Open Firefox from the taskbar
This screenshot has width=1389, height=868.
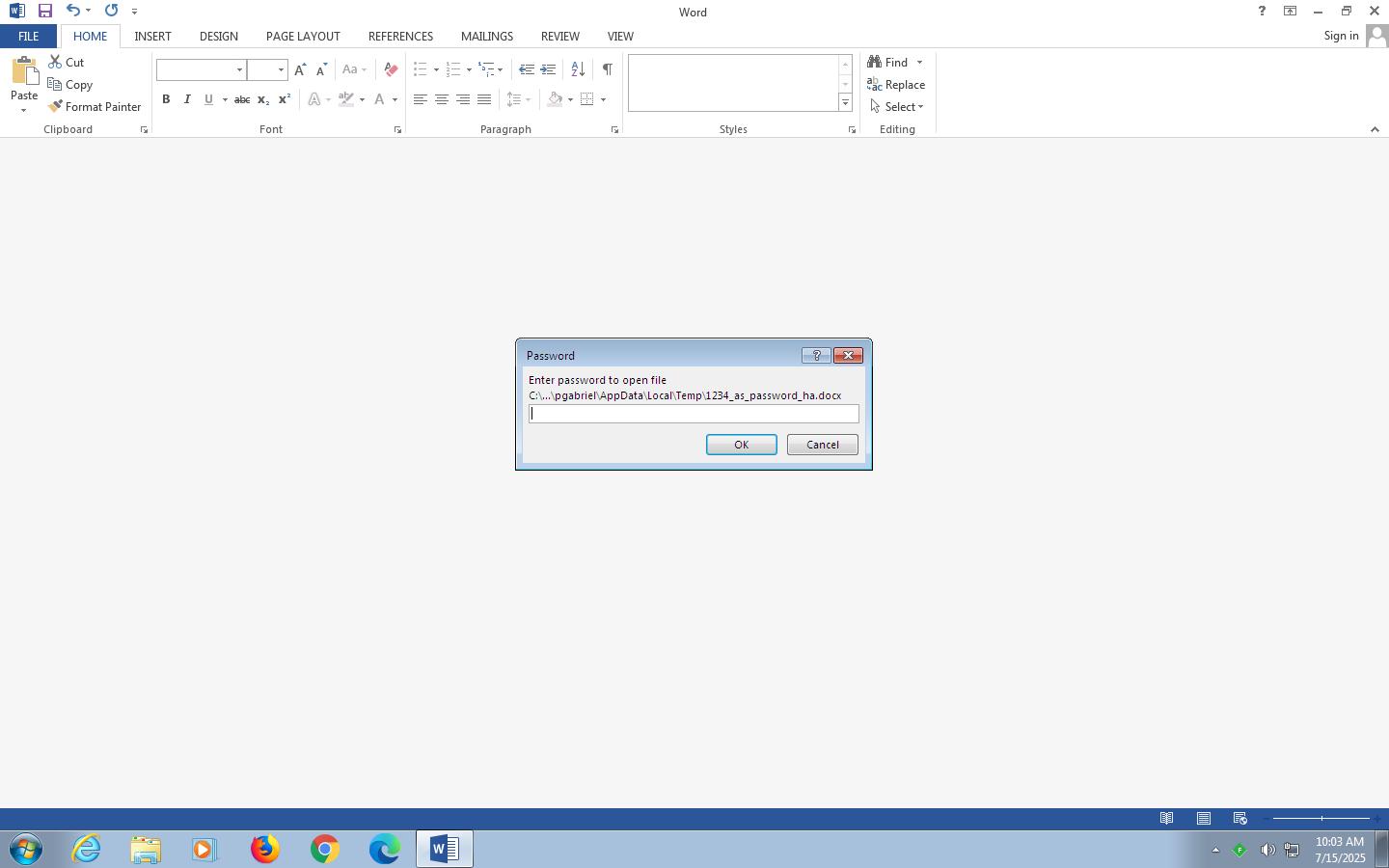pyautogui.click(x=264, y=849)
